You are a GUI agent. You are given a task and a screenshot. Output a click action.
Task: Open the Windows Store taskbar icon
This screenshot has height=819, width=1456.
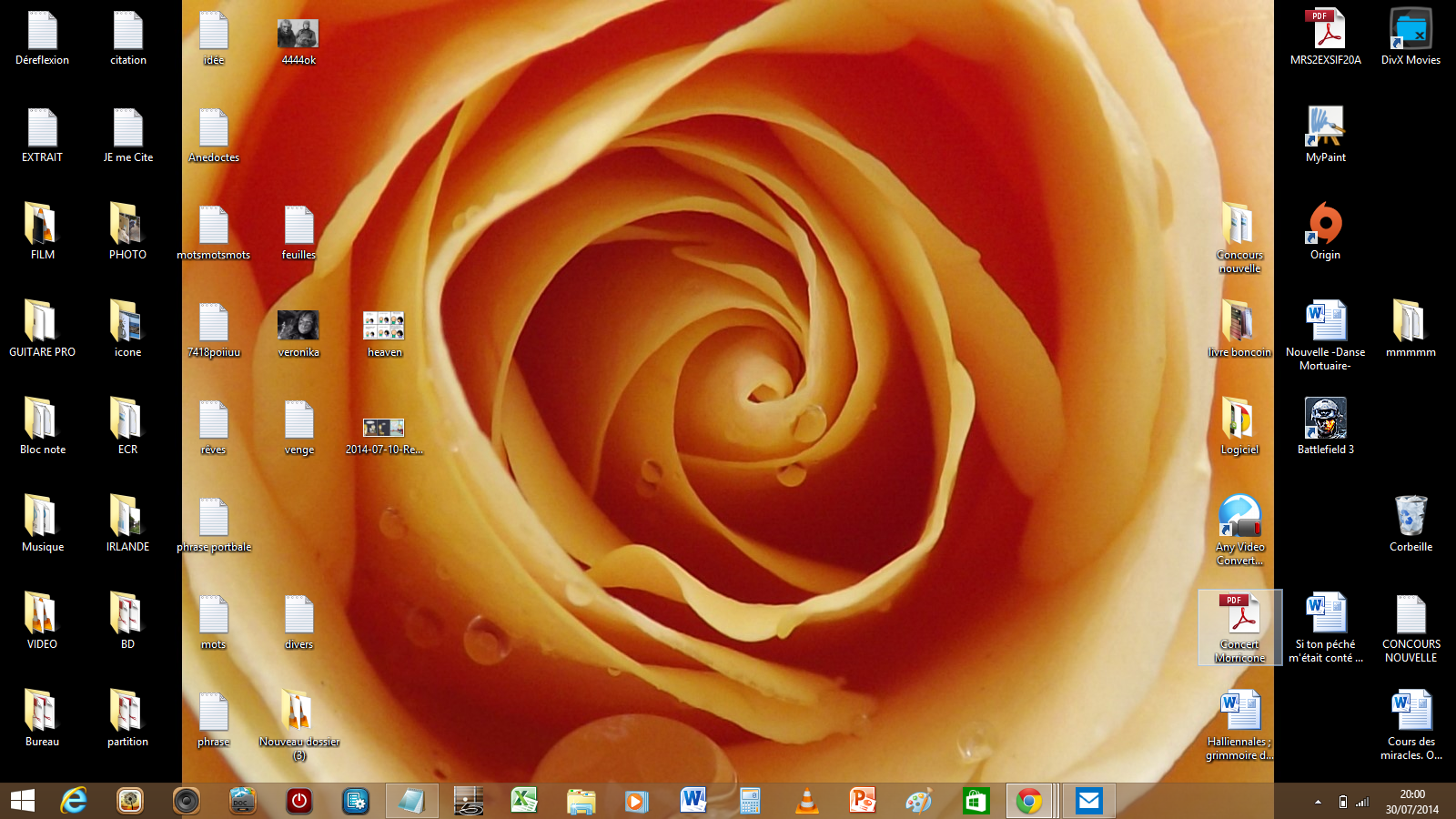pos(976,801)
